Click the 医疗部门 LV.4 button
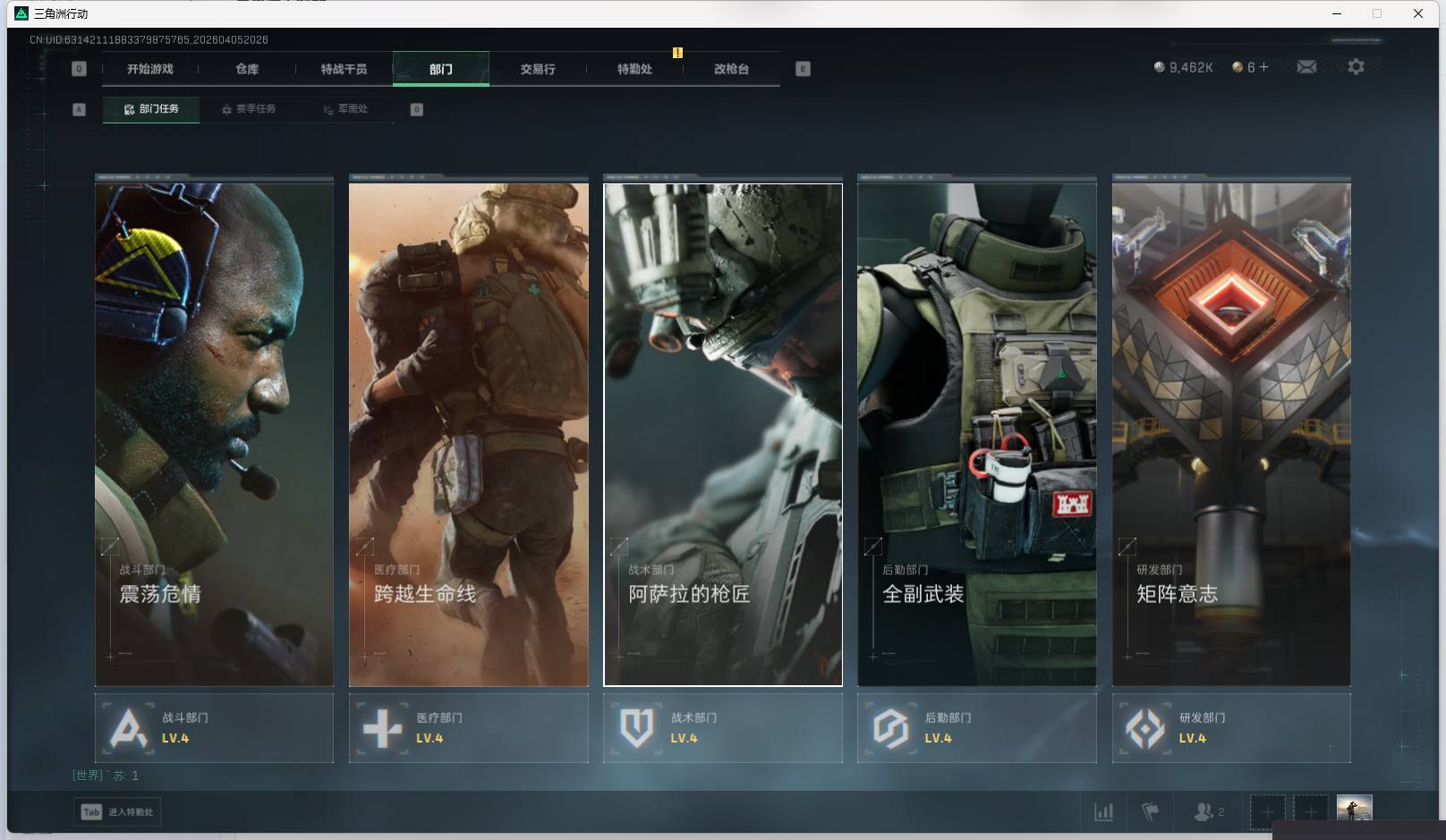Viewport: 1446px width, 840px height. (x=469, y=728)
